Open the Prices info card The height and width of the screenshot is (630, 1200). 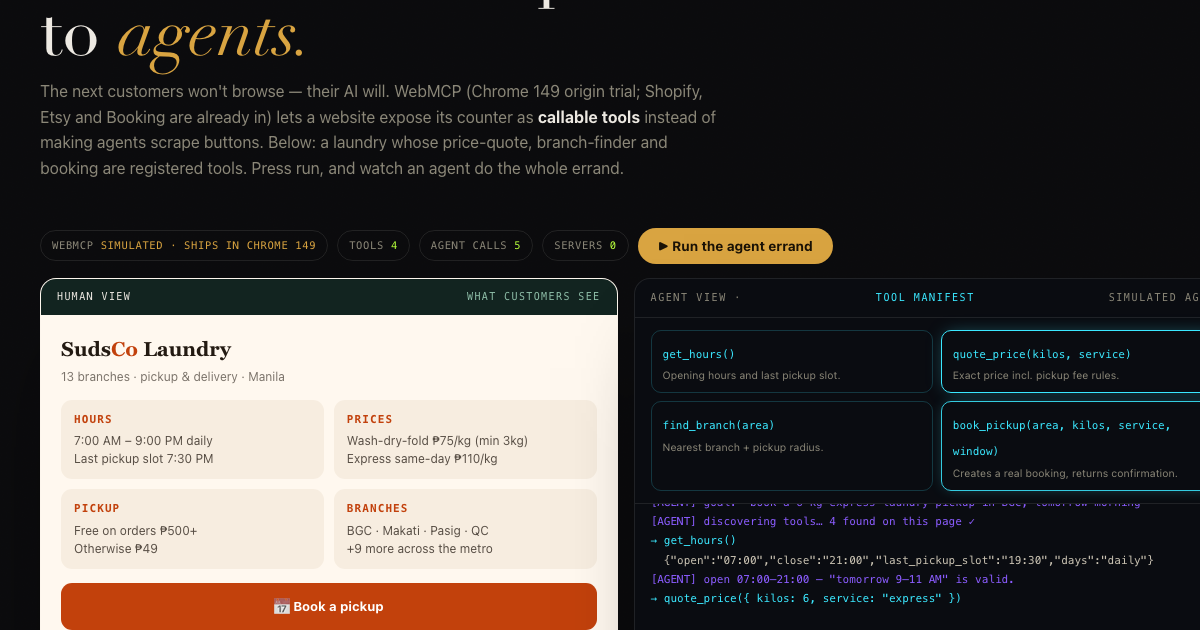click(x=465, y=439)
